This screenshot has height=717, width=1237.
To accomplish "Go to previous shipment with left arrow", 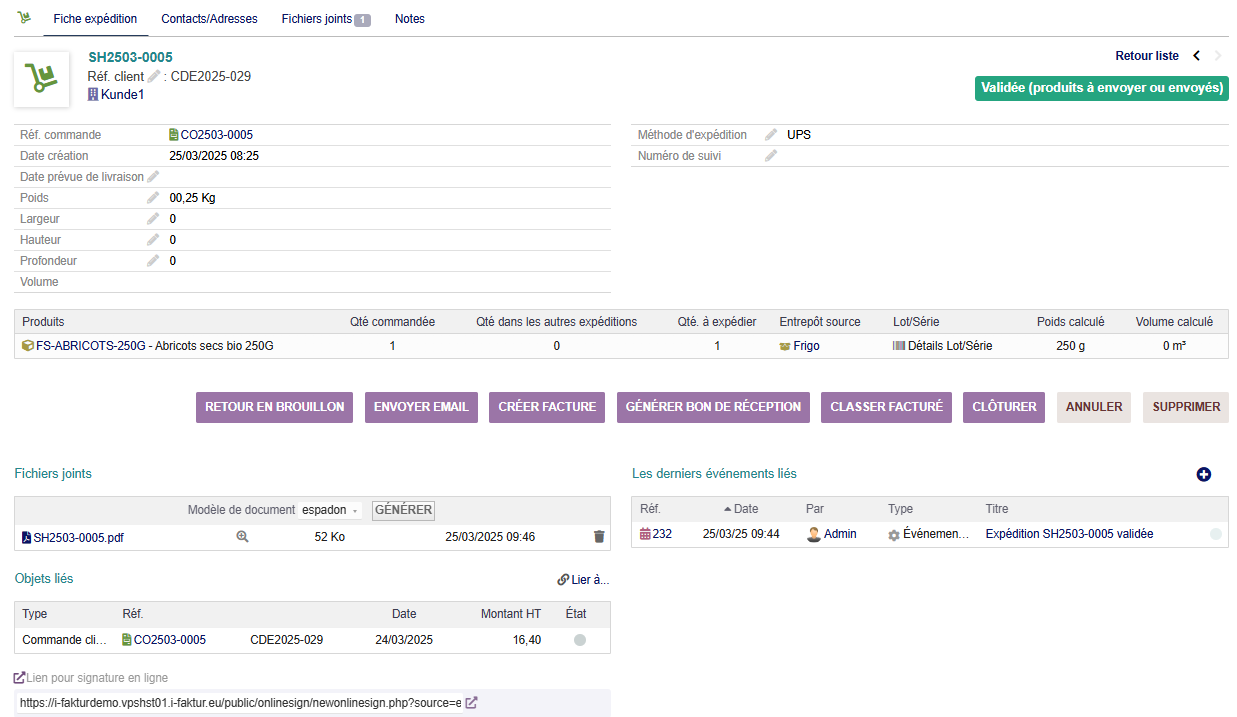I will pos(1196,56).
